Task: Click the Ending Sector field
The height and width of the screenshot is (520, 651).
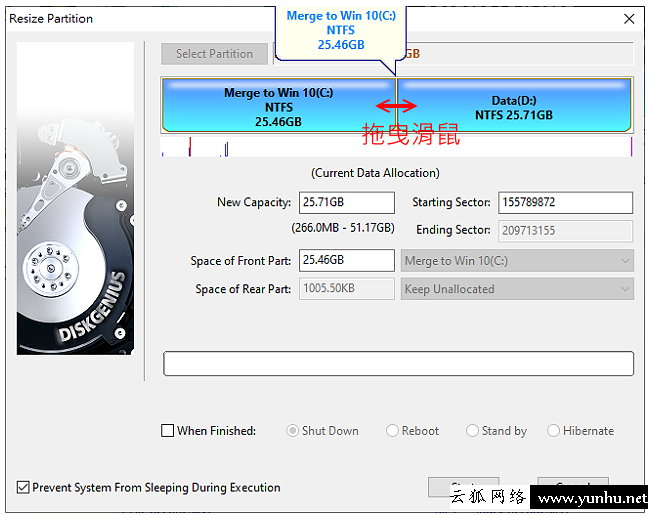Action: (565, 231)
